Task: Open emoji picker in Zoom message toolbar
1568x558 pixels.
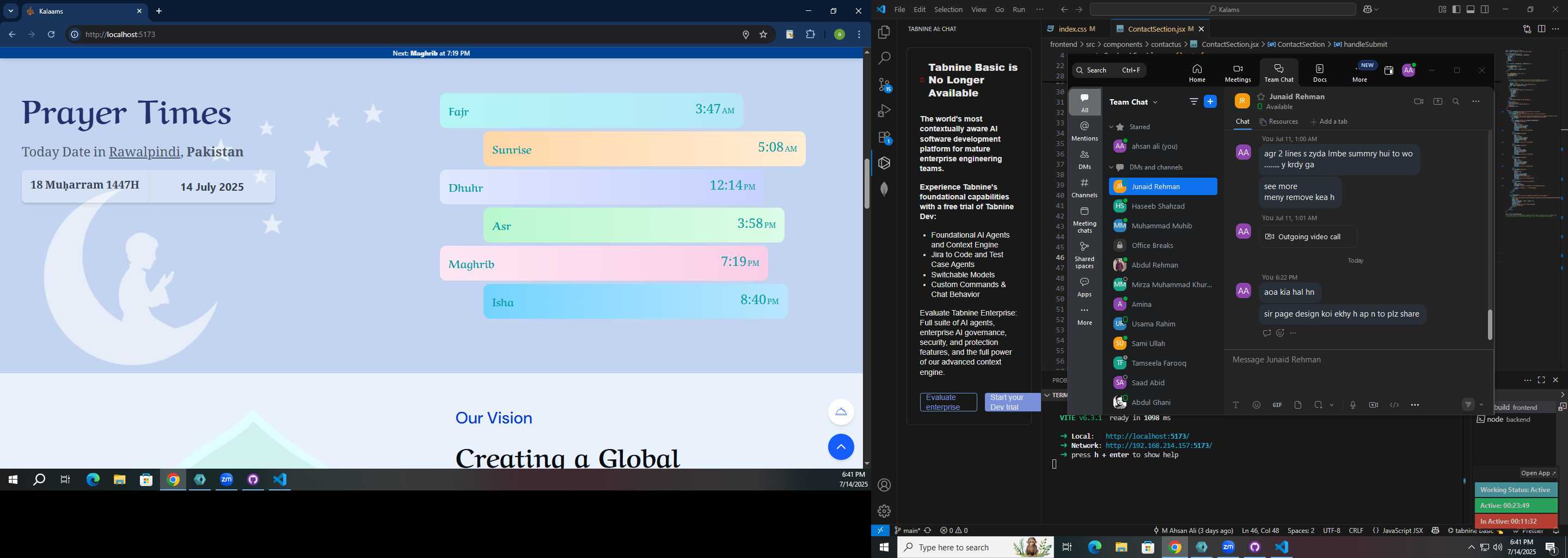Action: [1257, 405]
